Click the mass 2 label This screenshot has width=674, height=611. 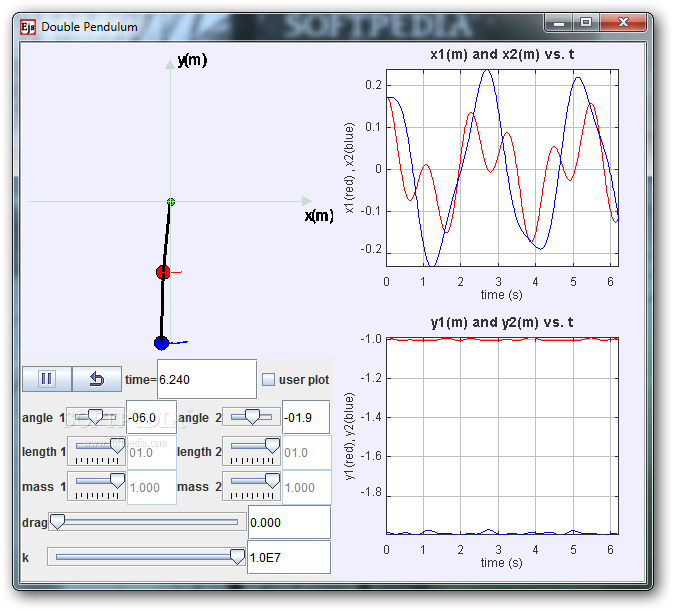click(199, 487)
